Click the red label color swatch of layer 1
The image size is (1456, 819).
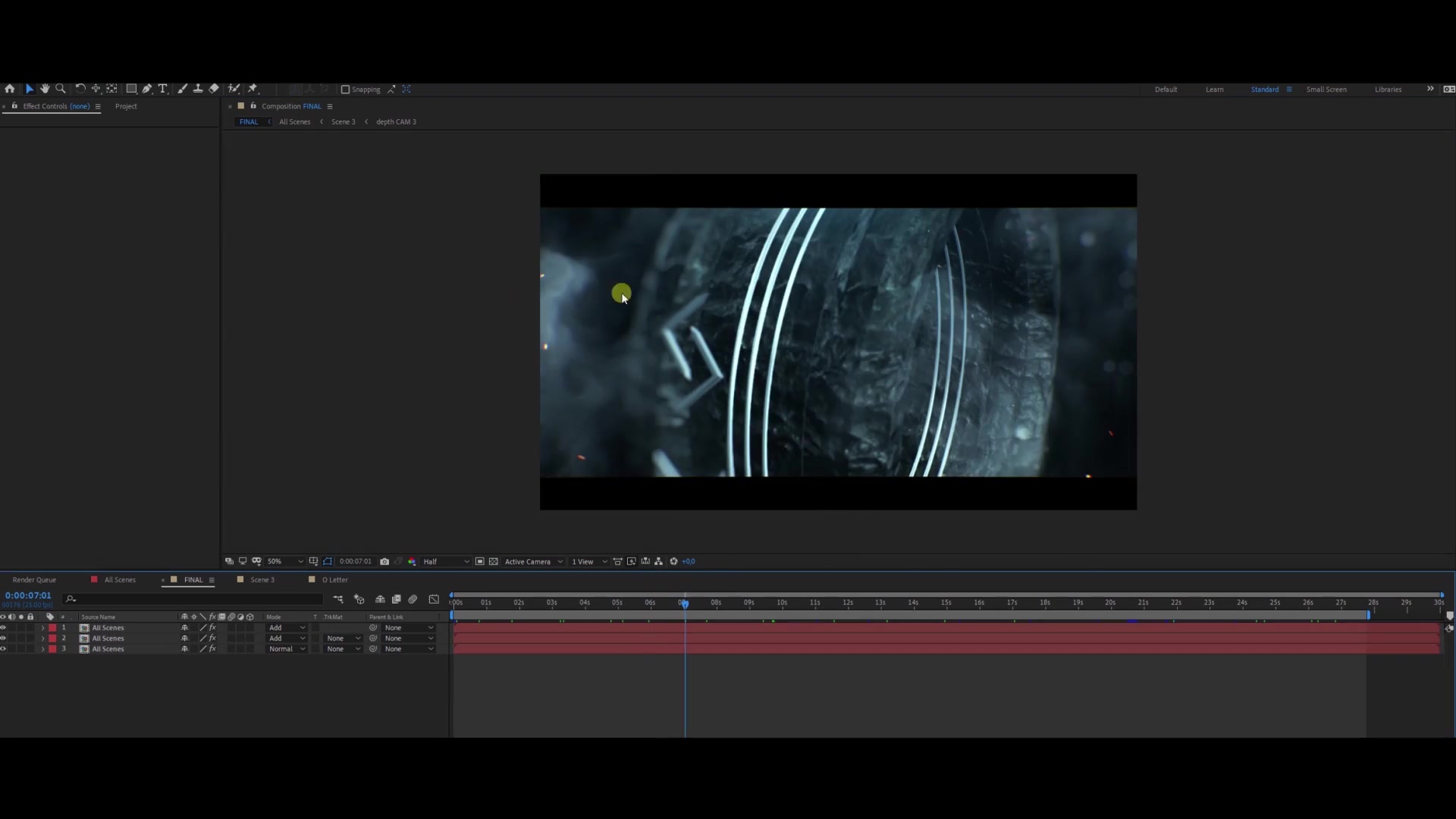click(x=52, y=628)
